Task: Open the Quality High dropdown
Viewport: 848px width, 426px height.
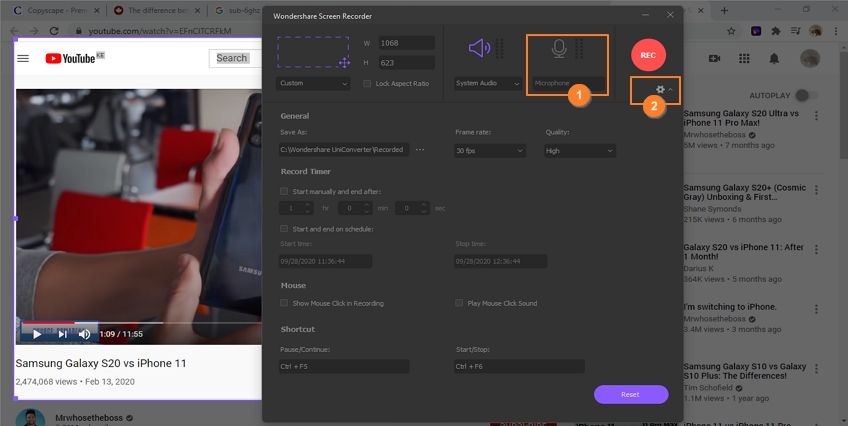Action: point(580,151)
